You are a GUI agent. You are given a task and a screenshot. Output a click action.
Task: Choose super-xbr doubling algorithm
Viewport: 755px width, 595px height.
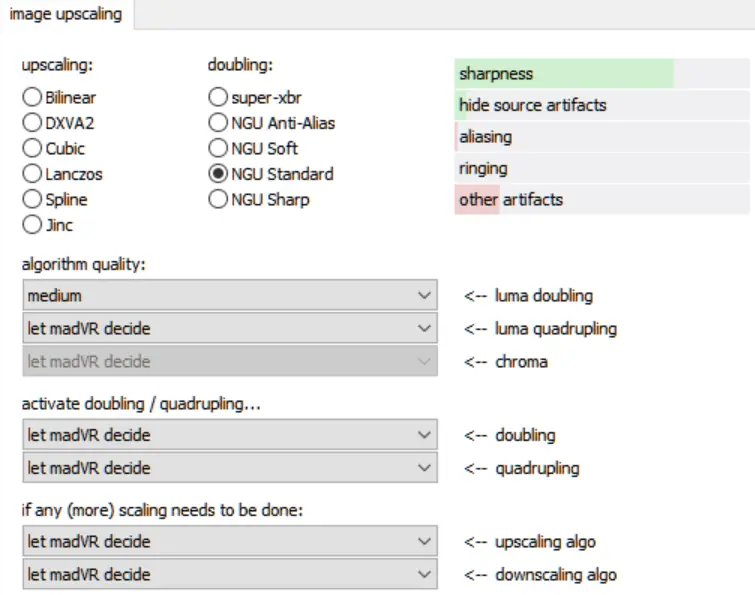218,98
